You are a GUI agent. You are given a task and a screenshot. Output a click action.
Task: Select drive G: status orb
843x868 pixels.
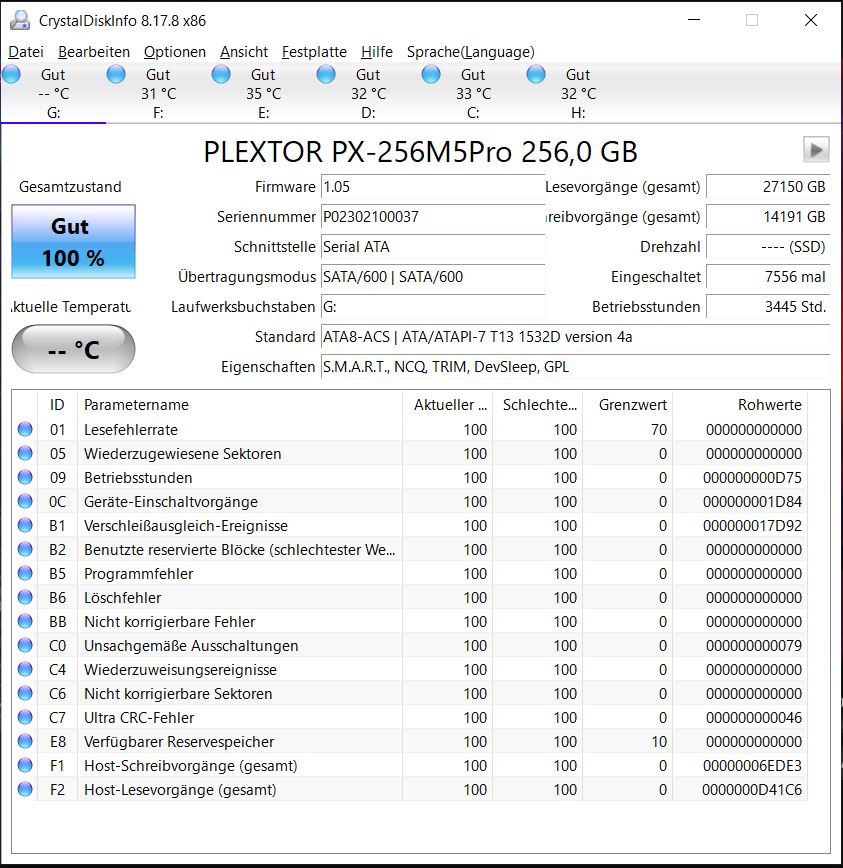pyautogui.click(x=12, y=74)
